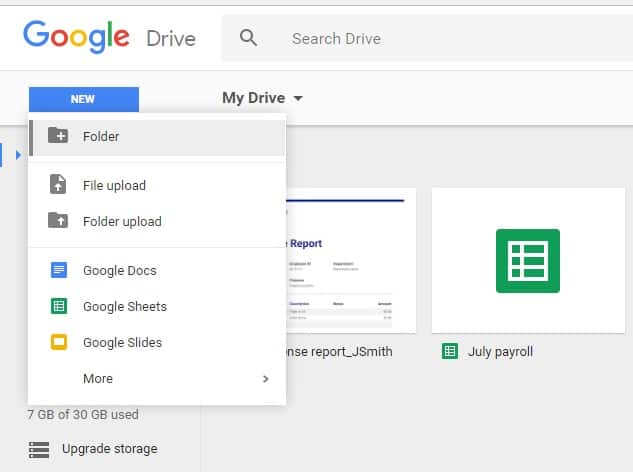Click the Folder upload icon
The image size is (633, 472).
pyautogui.click(x=59, y=221)
